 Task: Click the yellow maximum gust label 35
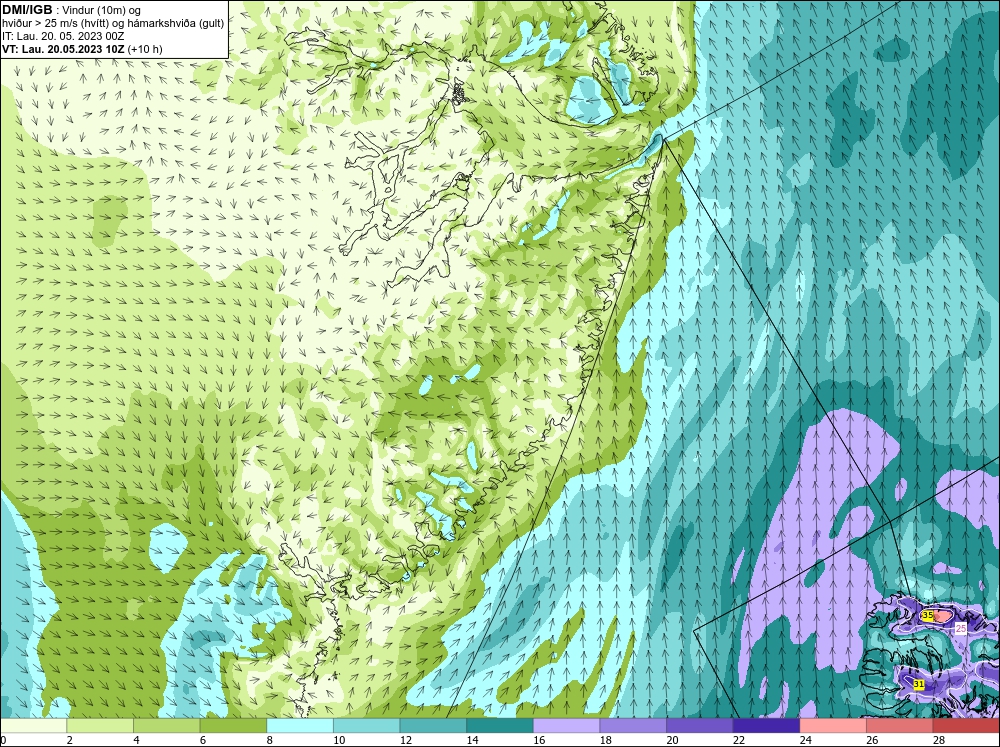click(927, 616)
